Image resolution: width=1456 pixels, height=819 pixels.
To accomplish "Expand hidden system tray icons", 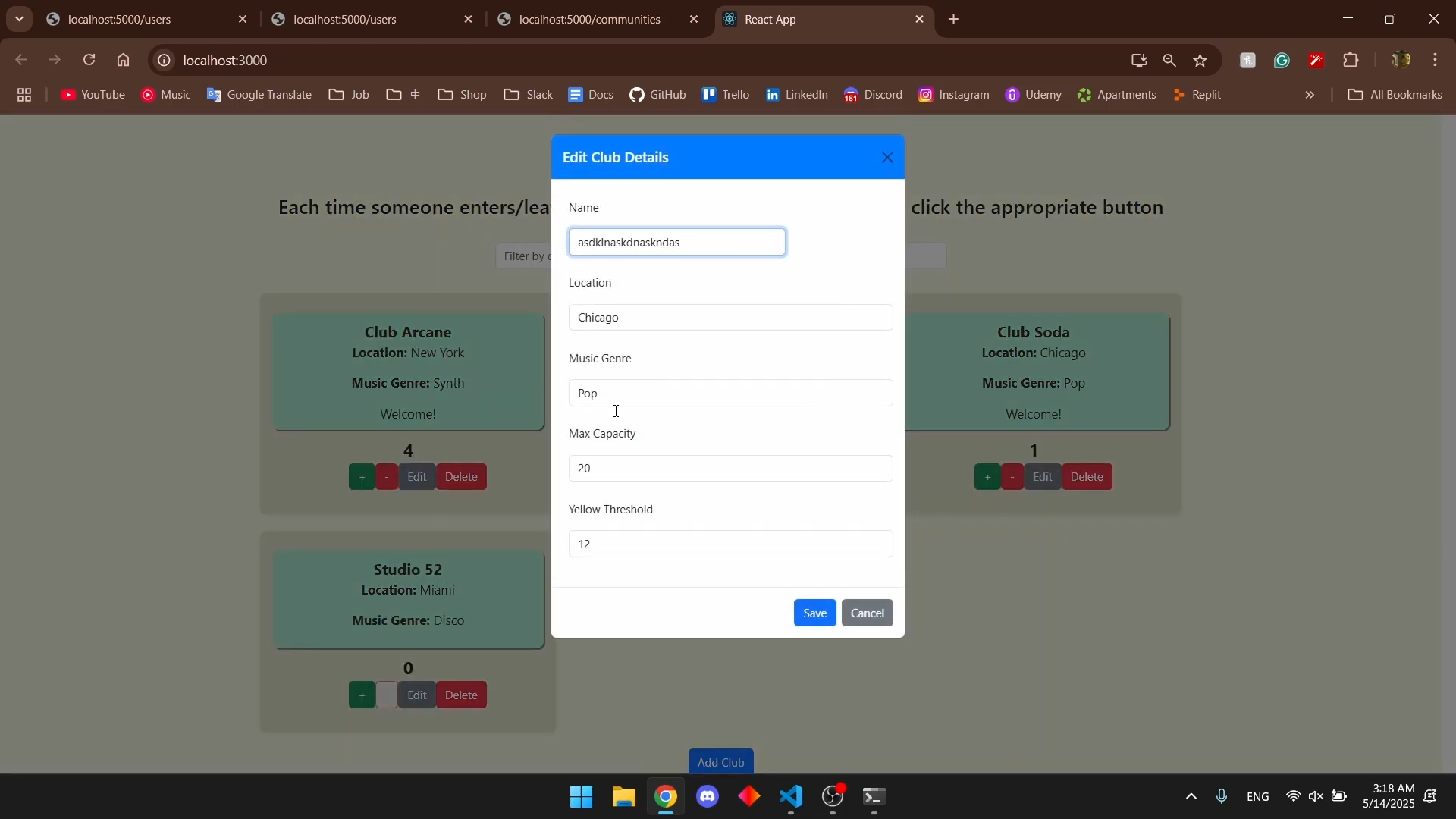I will point(1191,797).
